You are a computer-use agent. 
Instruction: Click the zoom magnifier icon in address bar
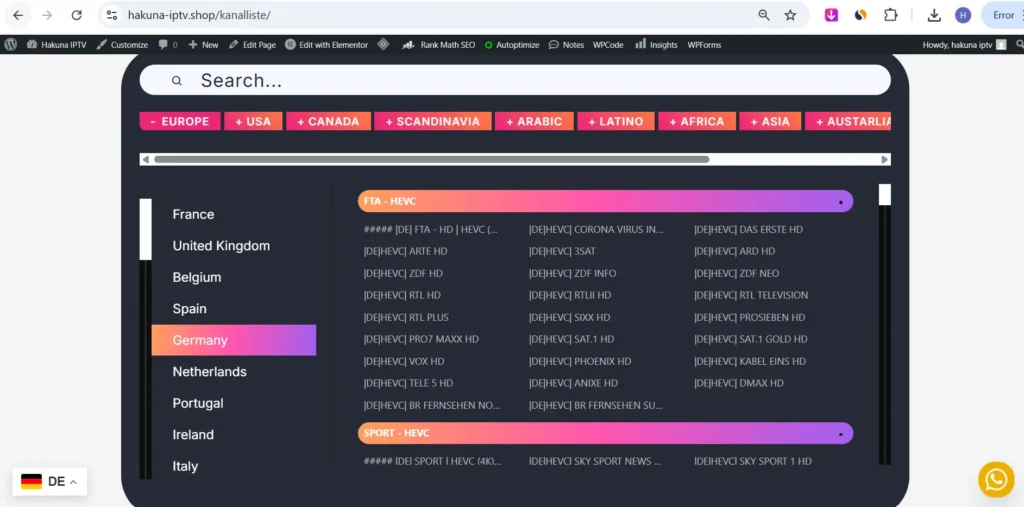(763, 15)
